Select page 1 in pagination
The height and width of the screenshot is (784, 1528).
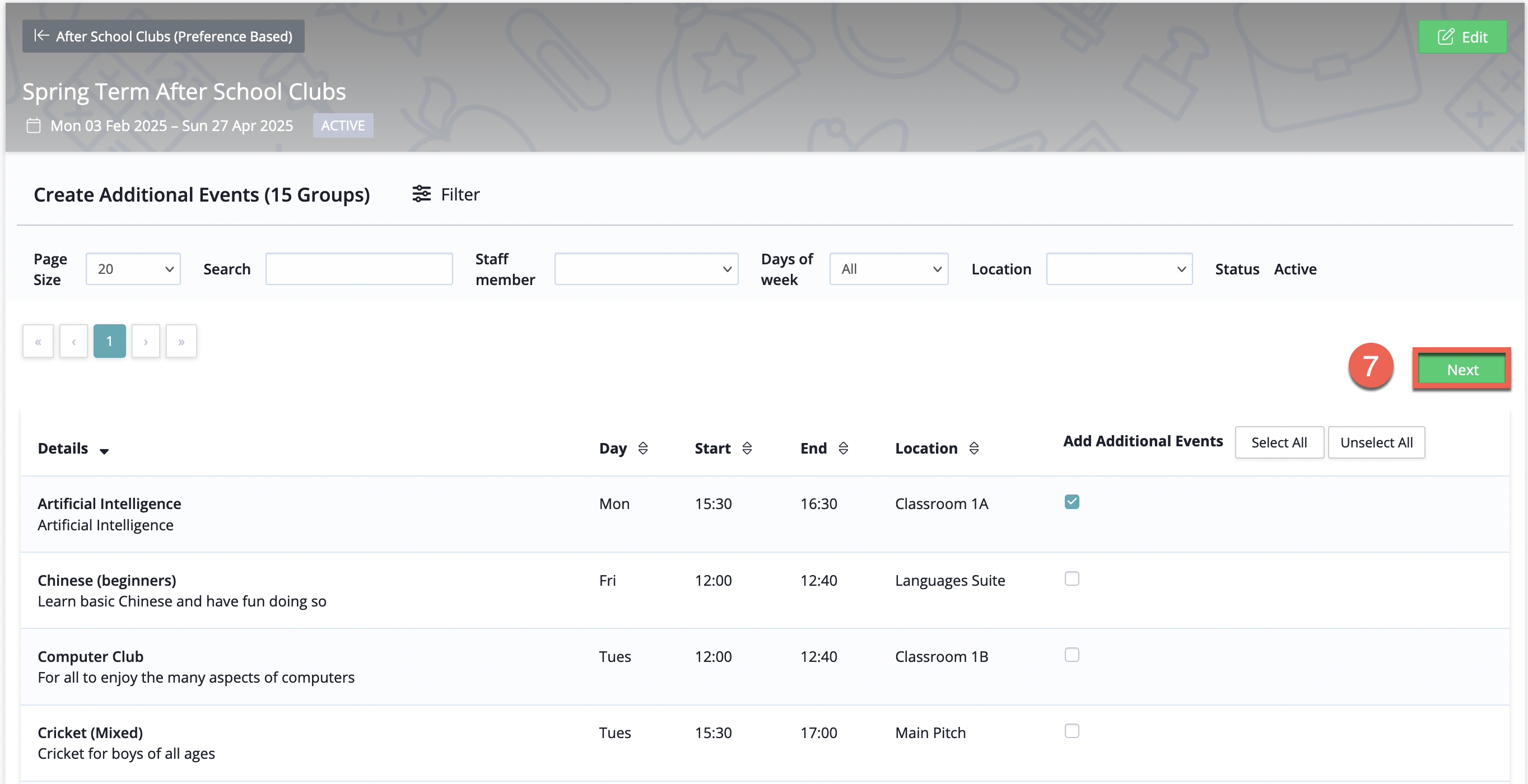109,342
